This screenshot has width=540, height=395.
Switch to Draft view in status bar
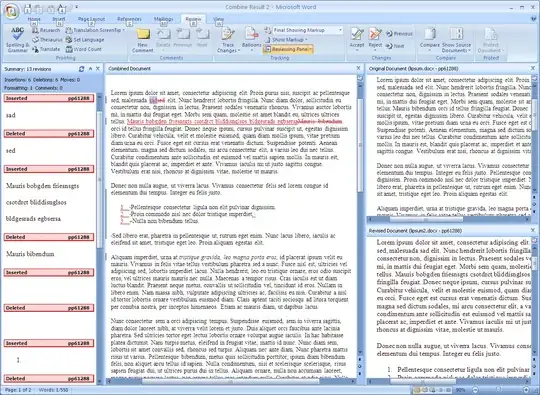448,390
